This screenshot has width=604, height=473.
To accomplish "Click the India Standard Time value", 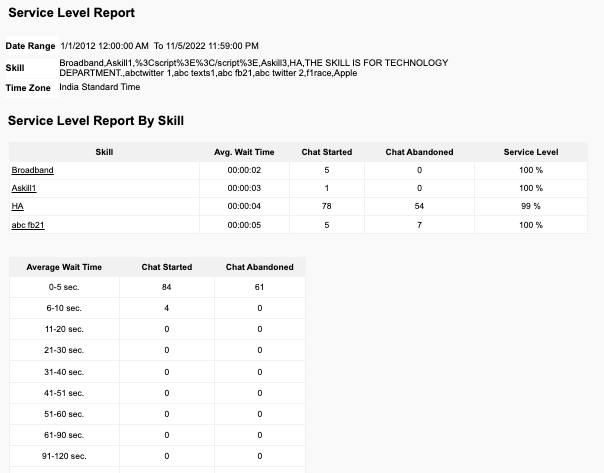I will pos(100,88).
